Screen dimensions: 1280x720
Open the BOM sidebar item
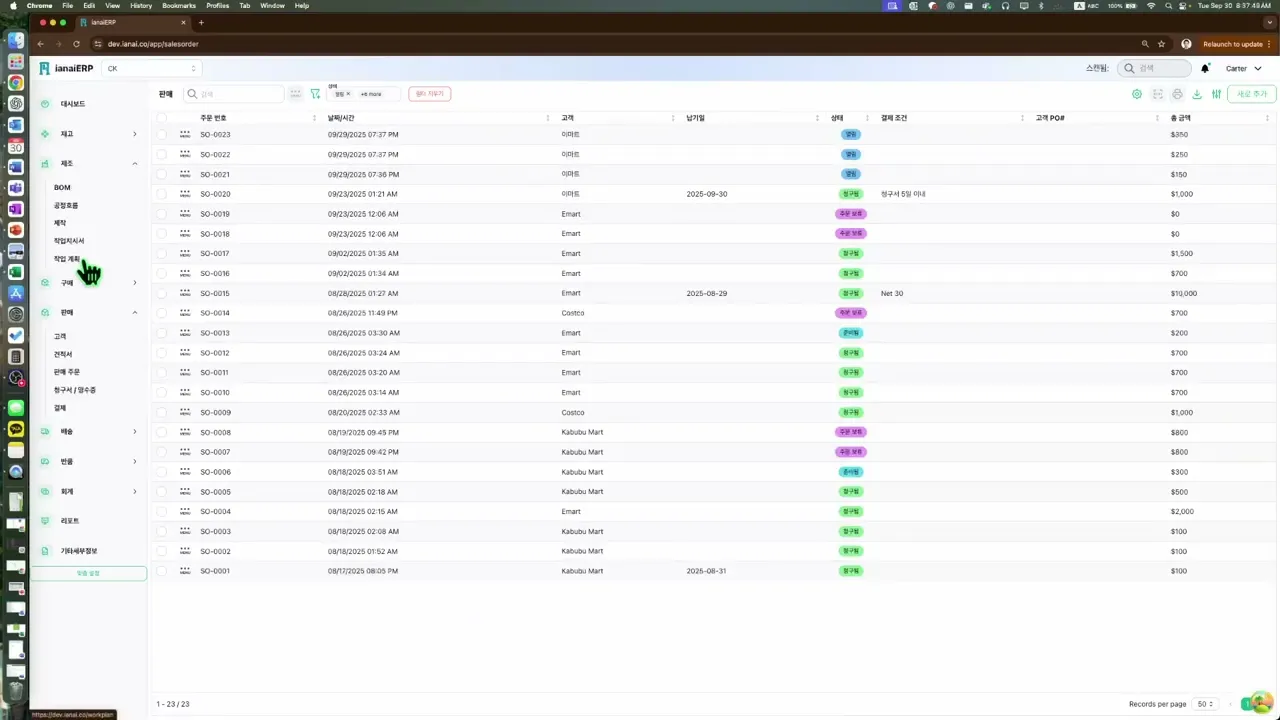click(62, 187)
